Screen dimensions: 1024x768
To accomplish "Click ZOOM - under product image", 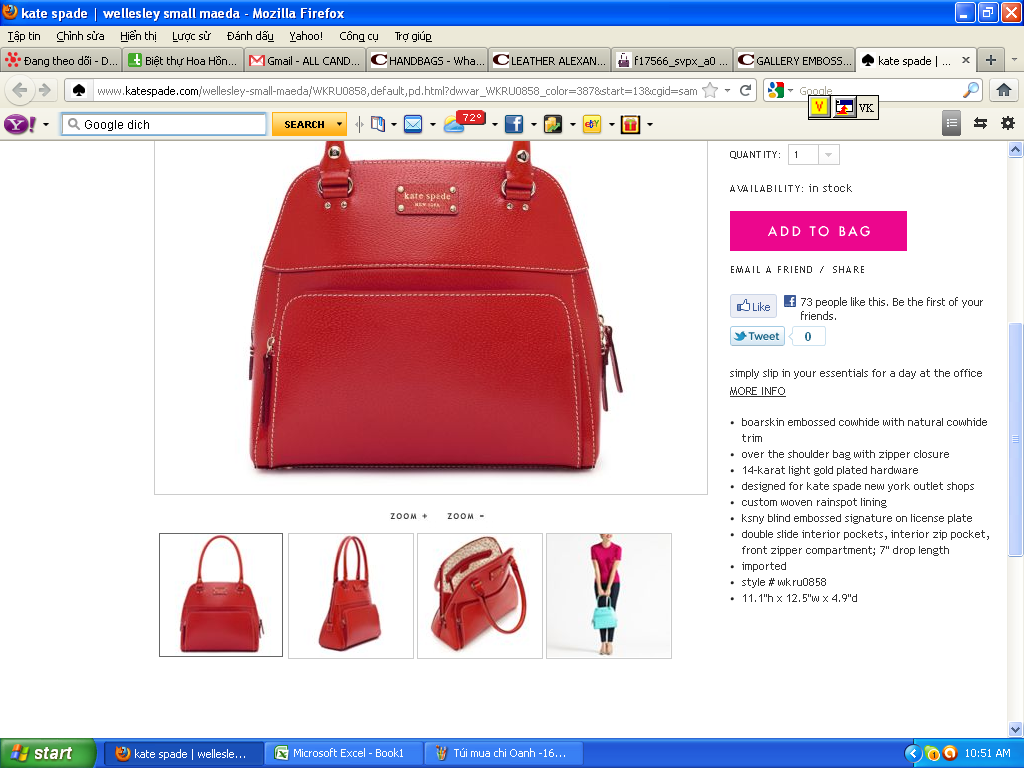I will pyautogui.click(x=466, y=516).
